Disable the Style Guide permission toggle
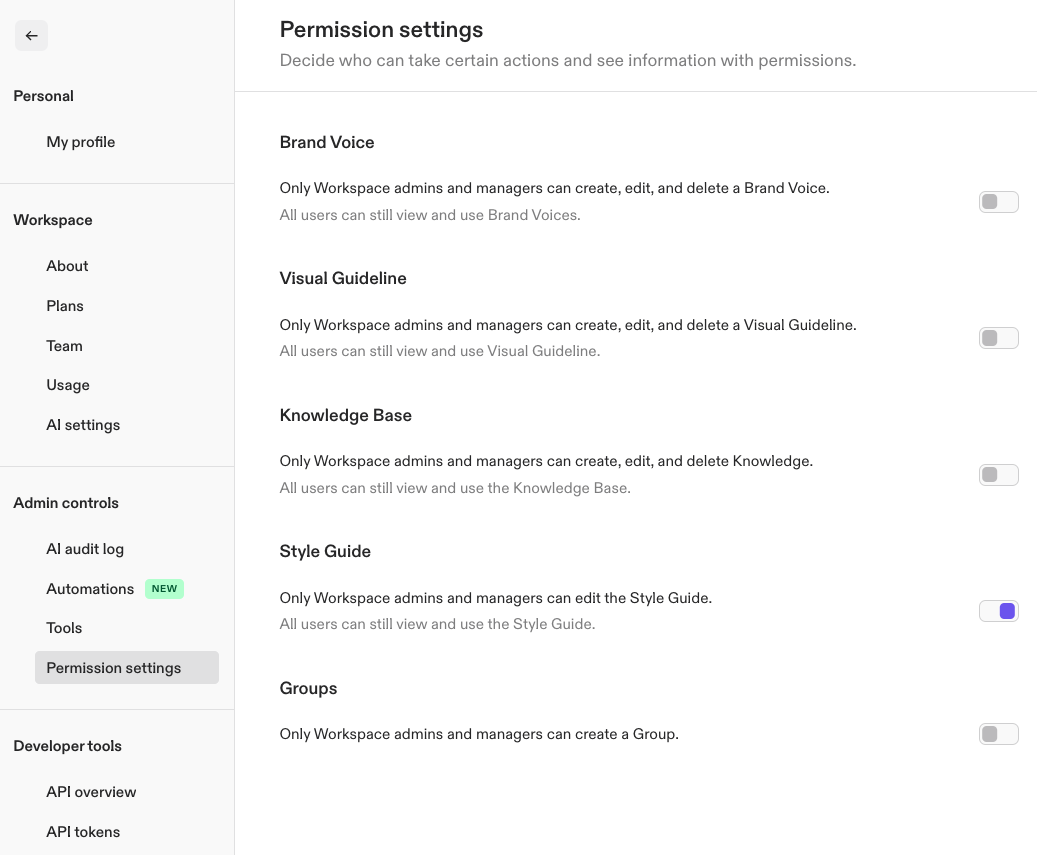Image resolution: width=1037 pixels, height=855 pixels. click(x=998, y=611)
